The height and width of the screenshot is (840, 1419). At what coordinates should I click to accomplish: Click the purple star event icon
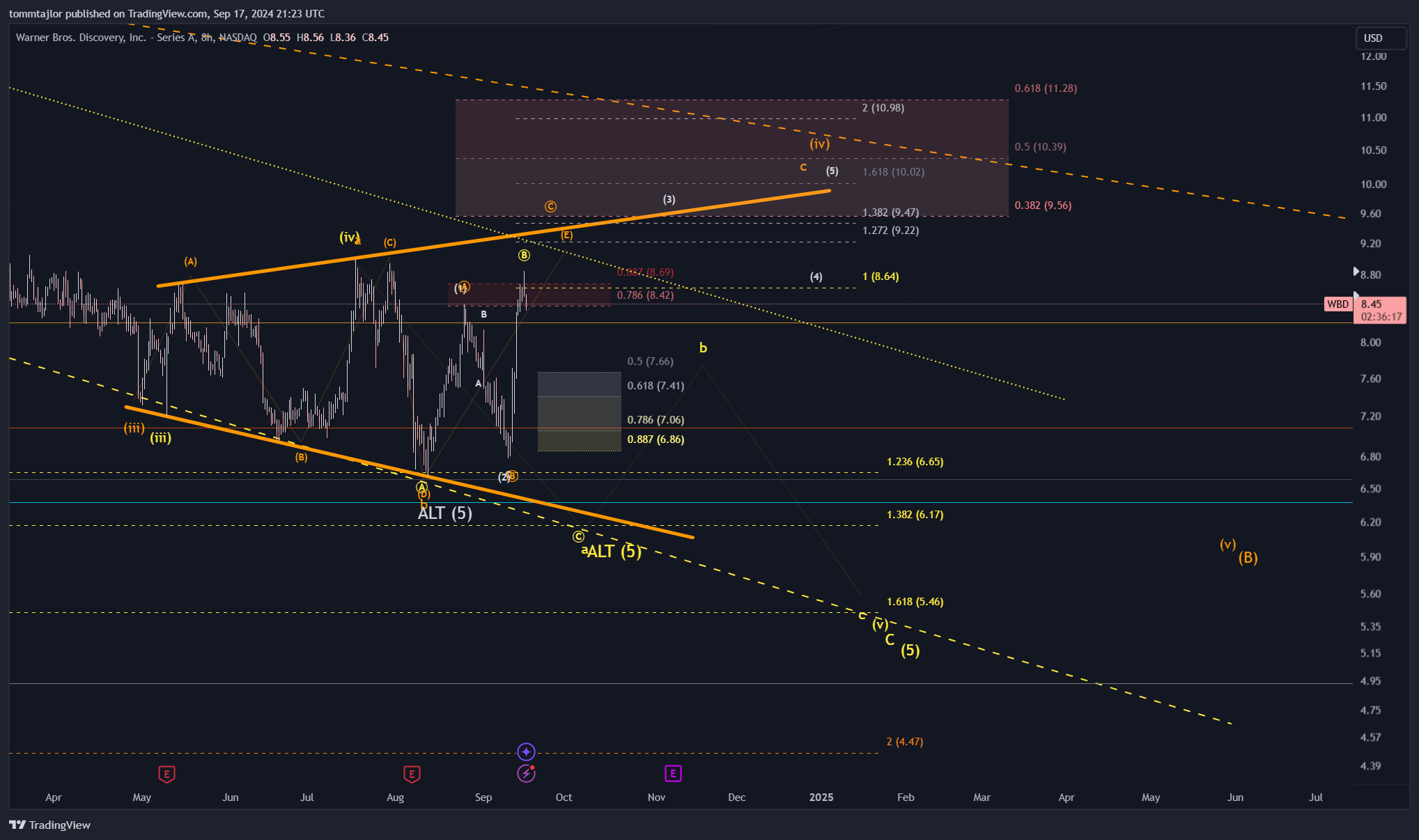coord(526,752)
